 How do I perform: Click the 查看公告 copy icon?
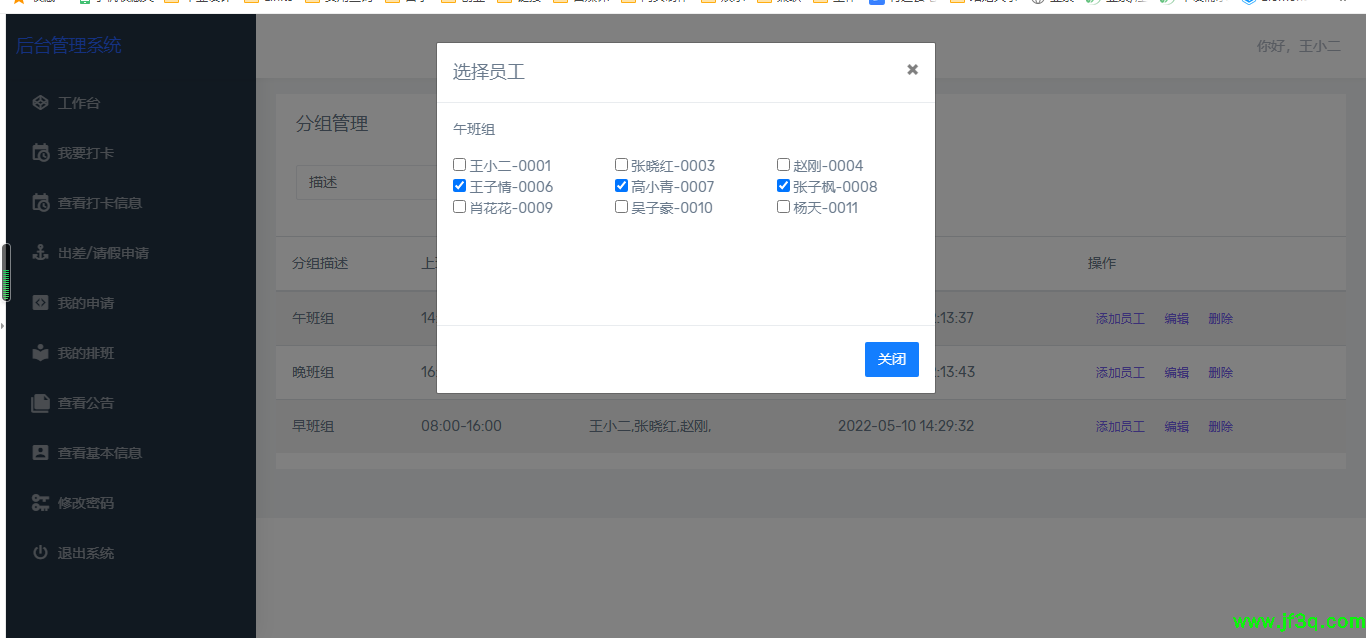(x=40, y=403)
